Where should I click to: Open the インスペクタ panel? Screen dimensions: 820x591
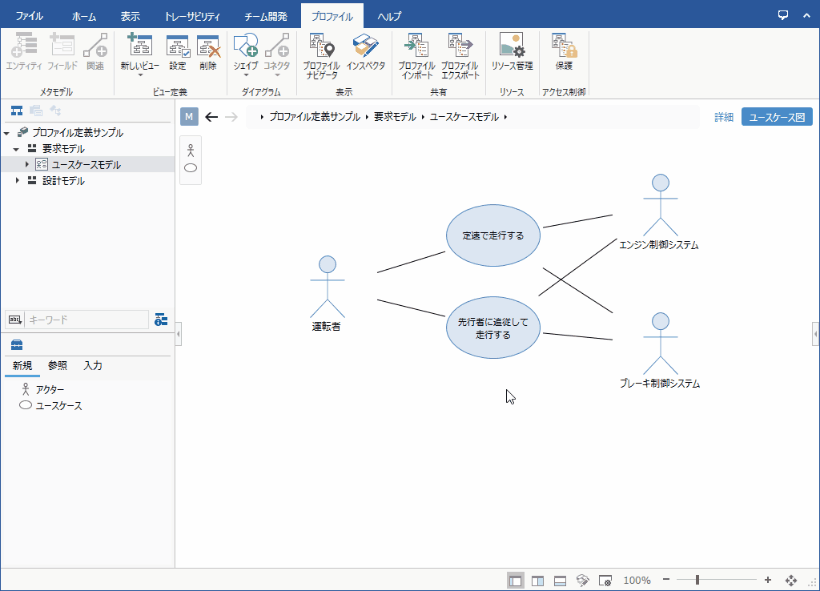pyautogui.click(x=366, y=54)
